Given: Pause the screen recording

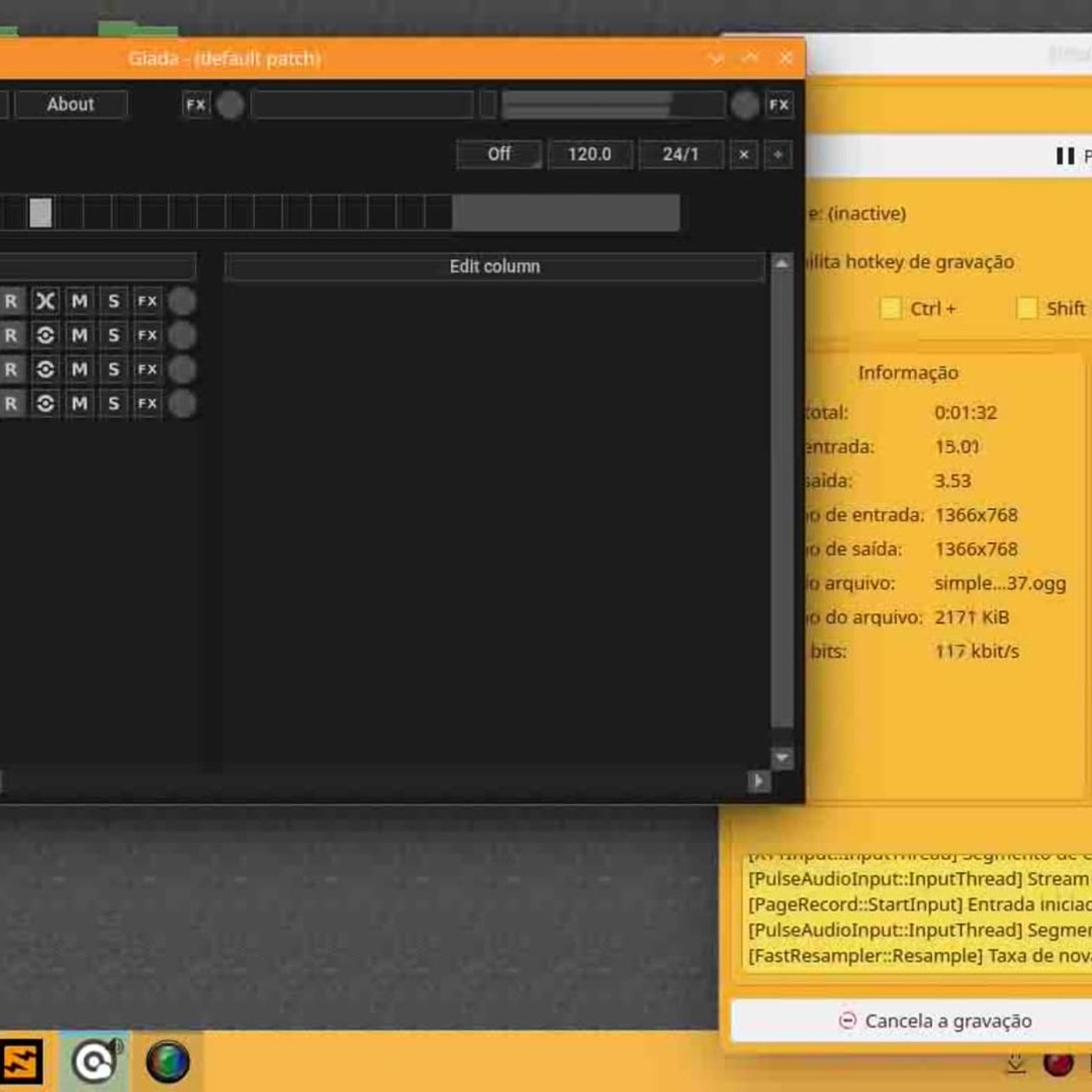Looking at the screenshot, I should 1065,156.
